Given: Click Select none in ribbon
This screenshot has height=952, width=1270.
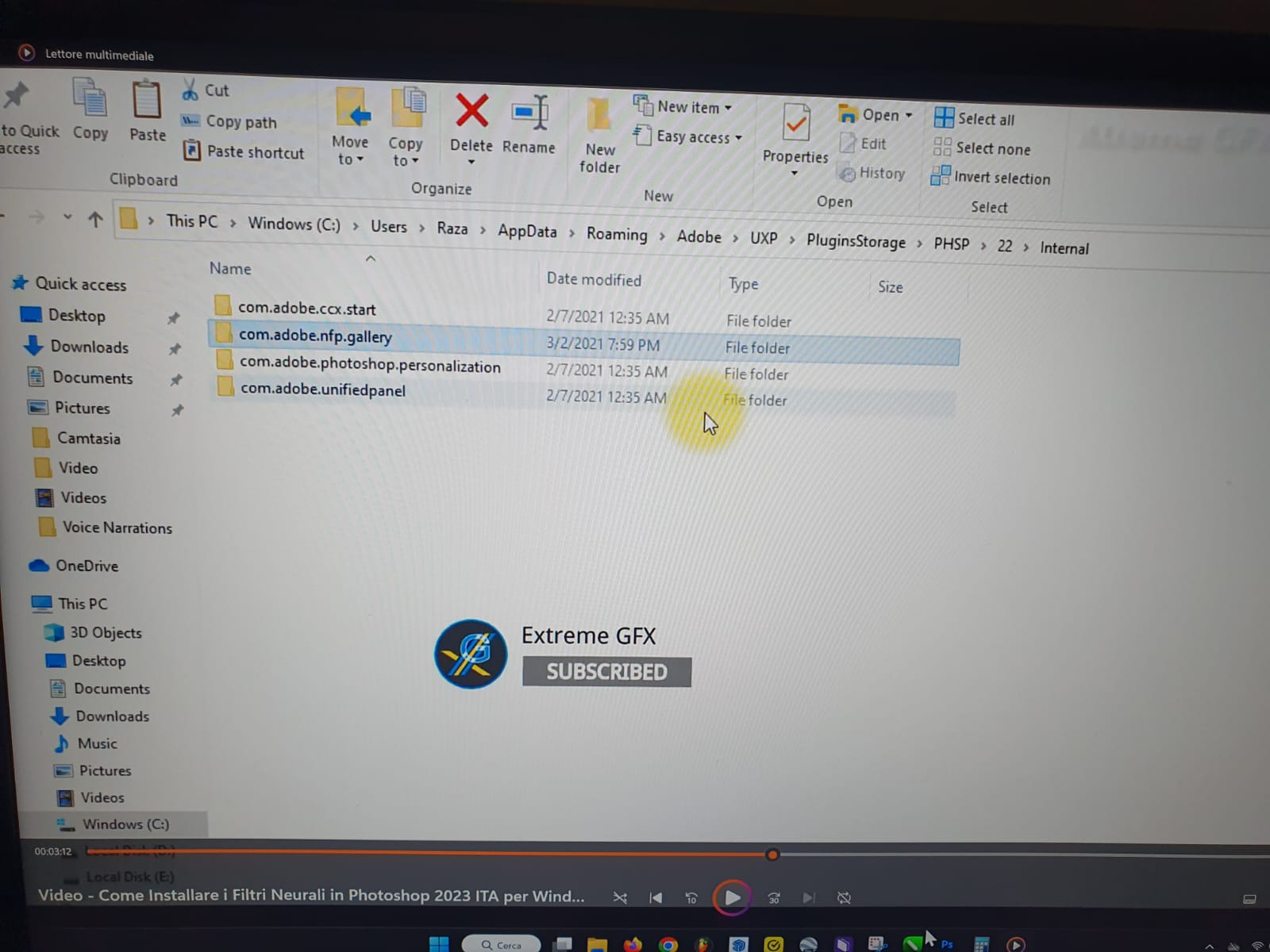Looking at the screenshot, I should click(982, 148).
